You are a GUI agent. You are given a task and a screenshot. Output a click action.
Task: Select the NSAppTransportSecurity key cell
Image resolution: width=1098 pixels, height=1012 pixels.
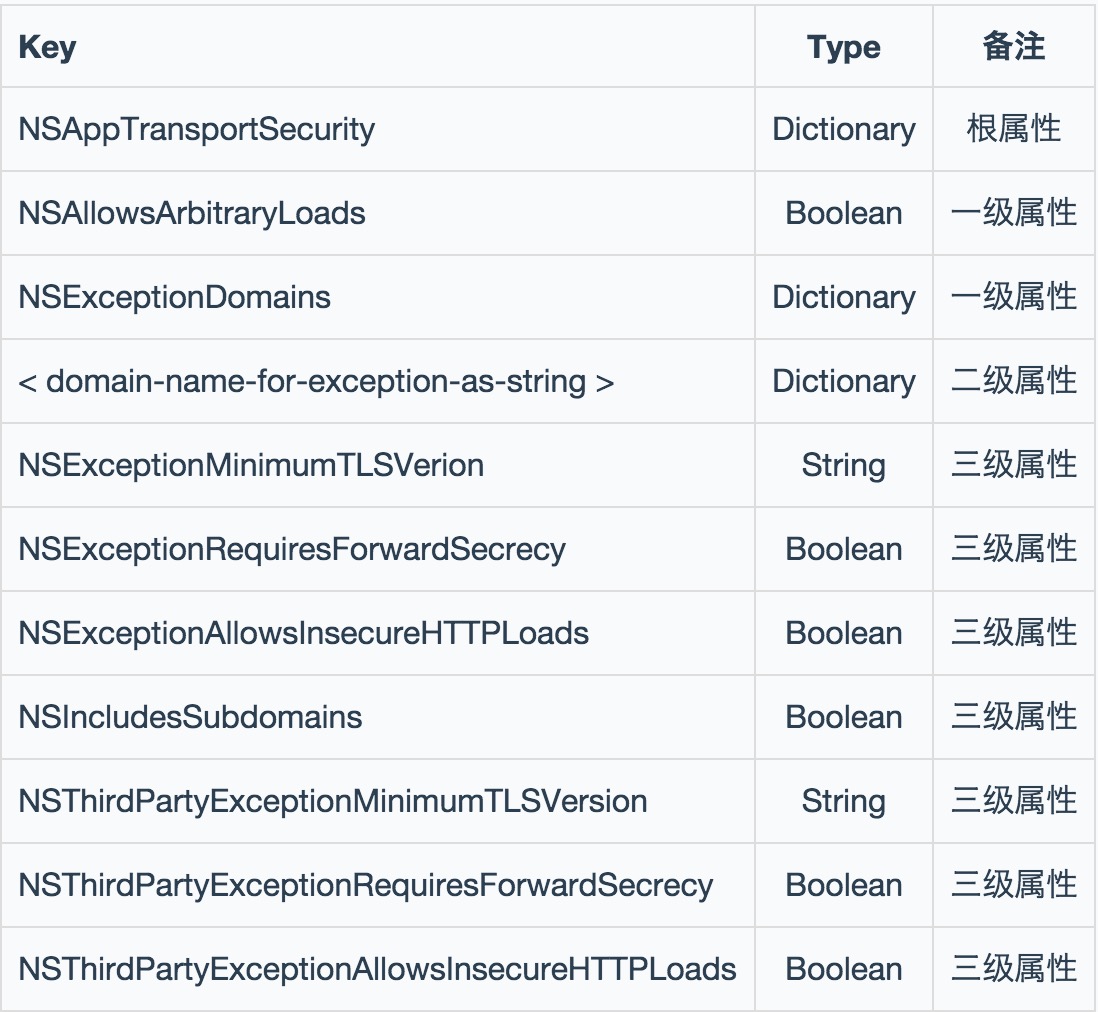click(196, 129)
